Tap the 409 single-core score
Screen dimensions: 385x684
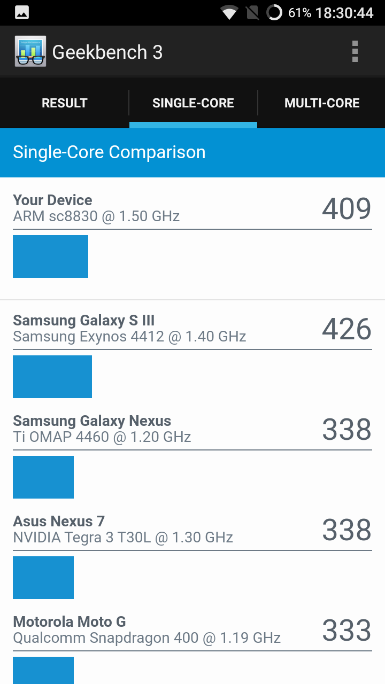[347, 209]
